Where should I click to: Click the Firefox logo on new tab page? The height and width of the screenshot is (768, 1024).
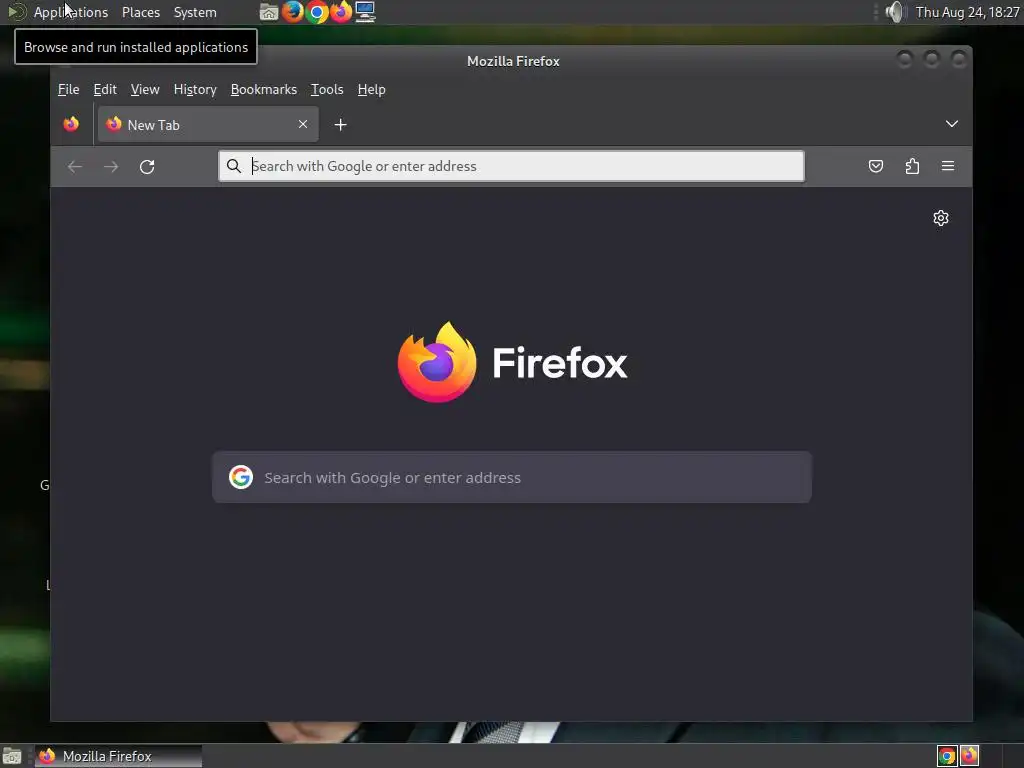pos(437,362)
